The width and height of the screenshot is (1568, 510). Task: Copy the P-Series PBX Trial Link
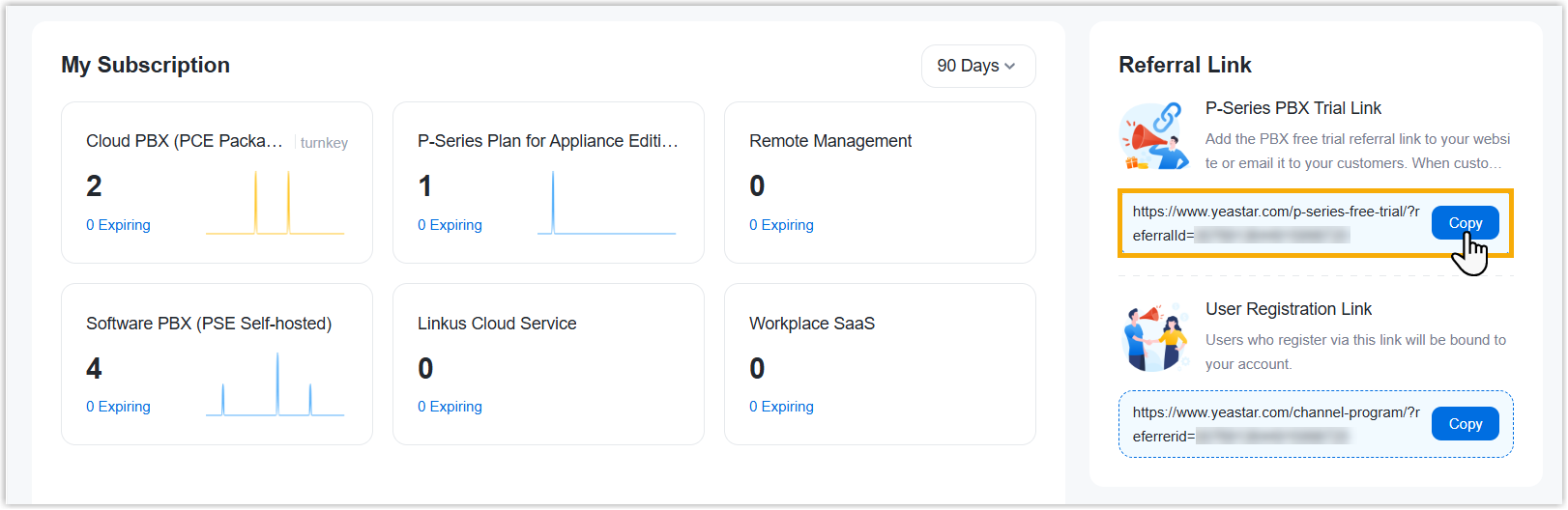(1465, 223)
